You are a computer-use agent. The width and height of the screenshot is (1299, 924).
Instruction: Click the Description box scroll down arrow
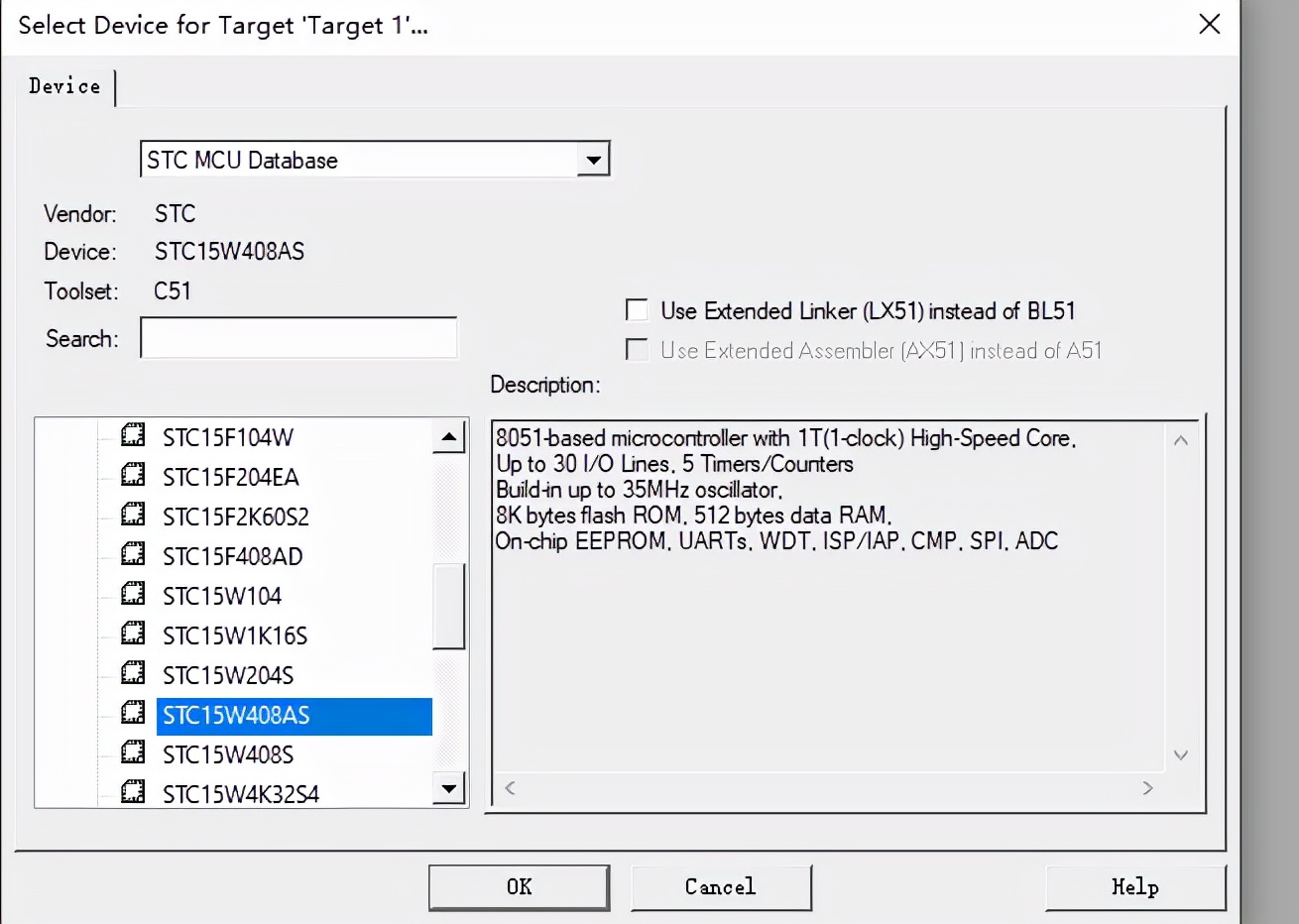[1180, 754]
